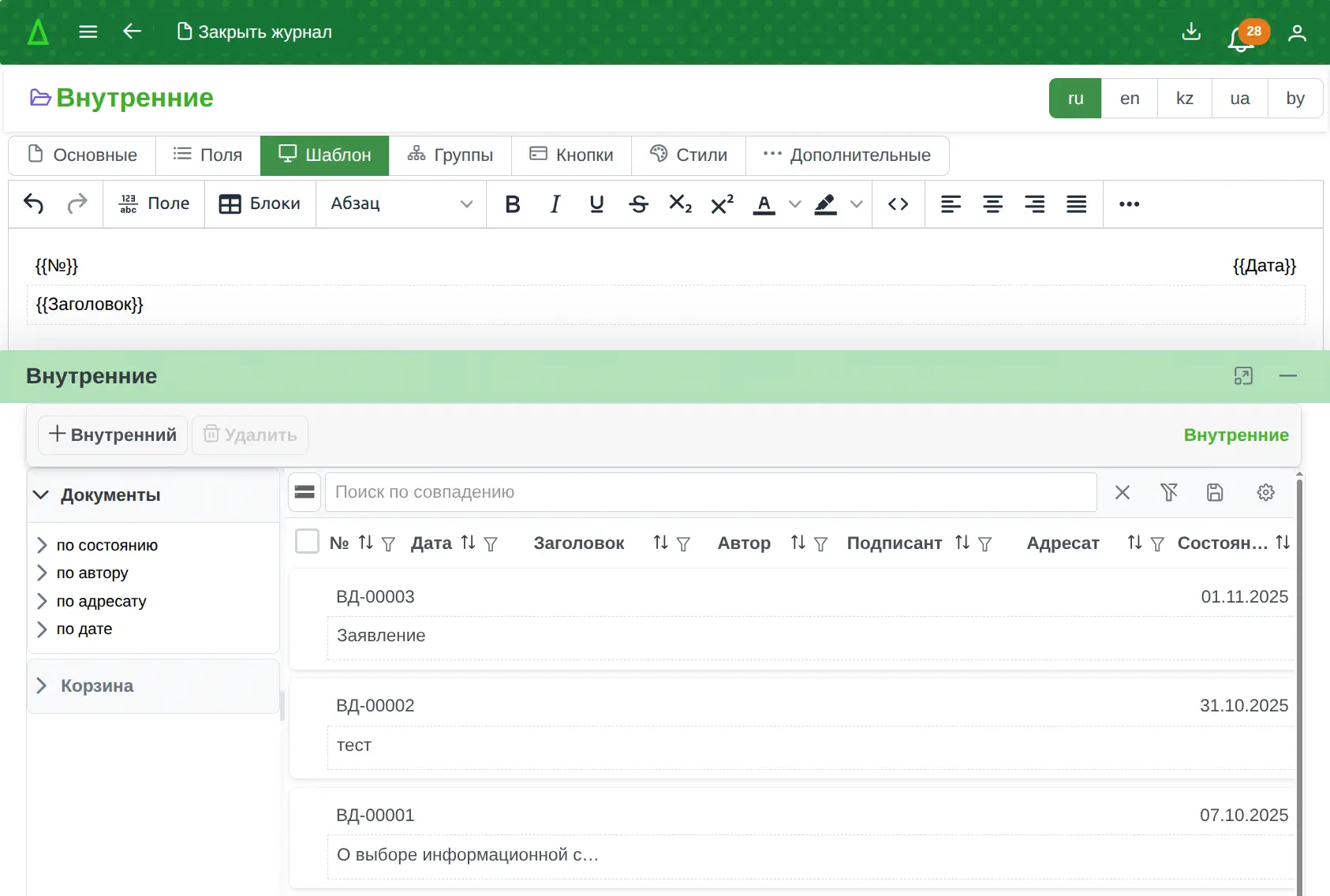
Task: Toggle strikethrough formatting
Action: coord(638,204)
